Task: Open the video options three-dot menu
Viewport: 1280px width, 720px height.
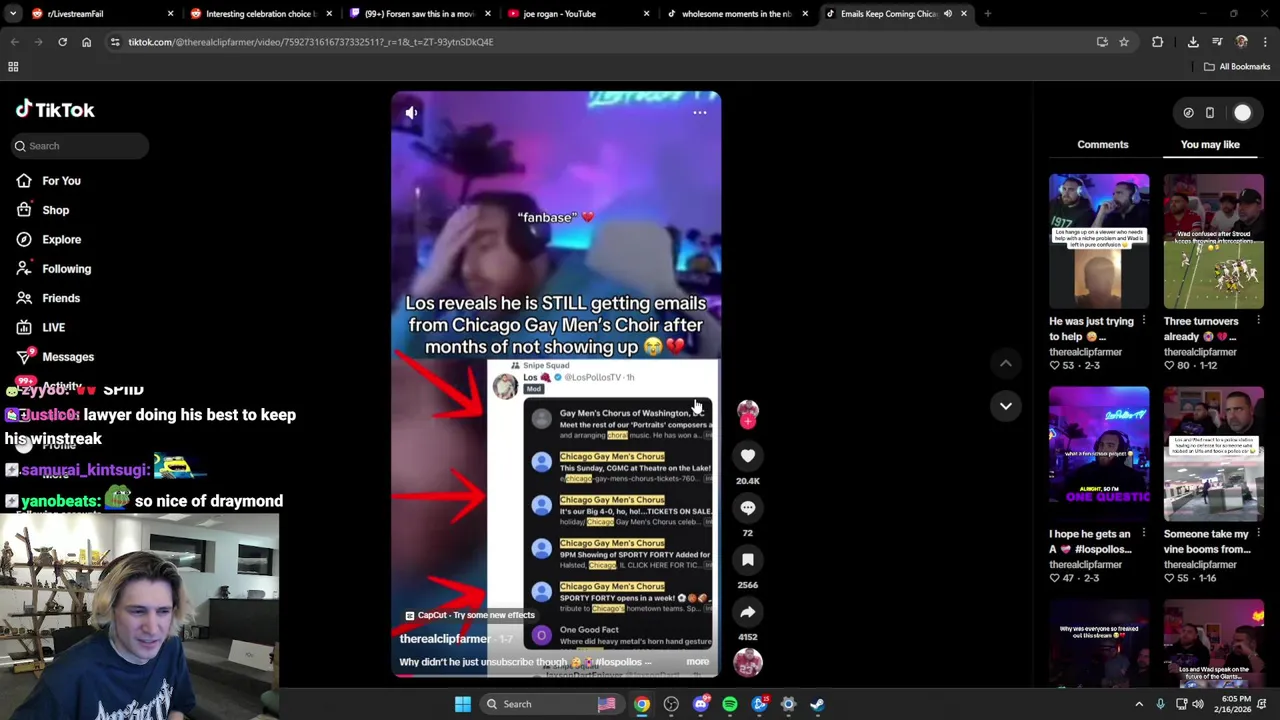Action: pyautogui.click(x=700, y=113)
